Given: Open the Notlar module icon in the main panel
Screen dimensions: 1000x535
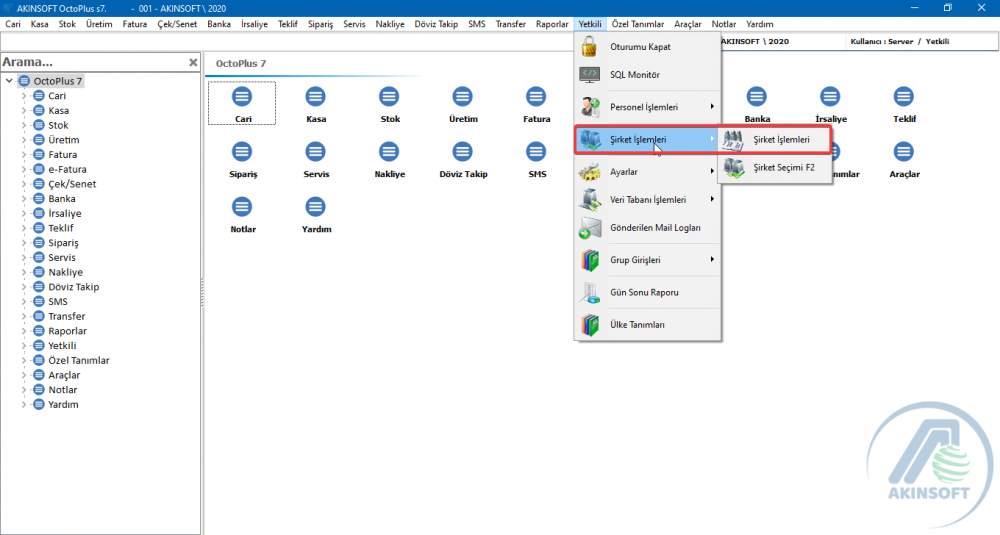Looking at the screenshot, I should click(242, 207).
